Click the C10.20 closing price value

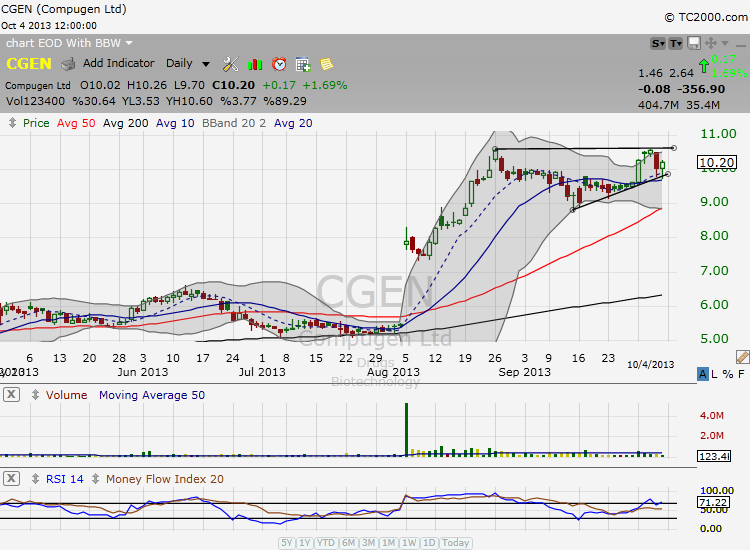[x=233, y=85]
